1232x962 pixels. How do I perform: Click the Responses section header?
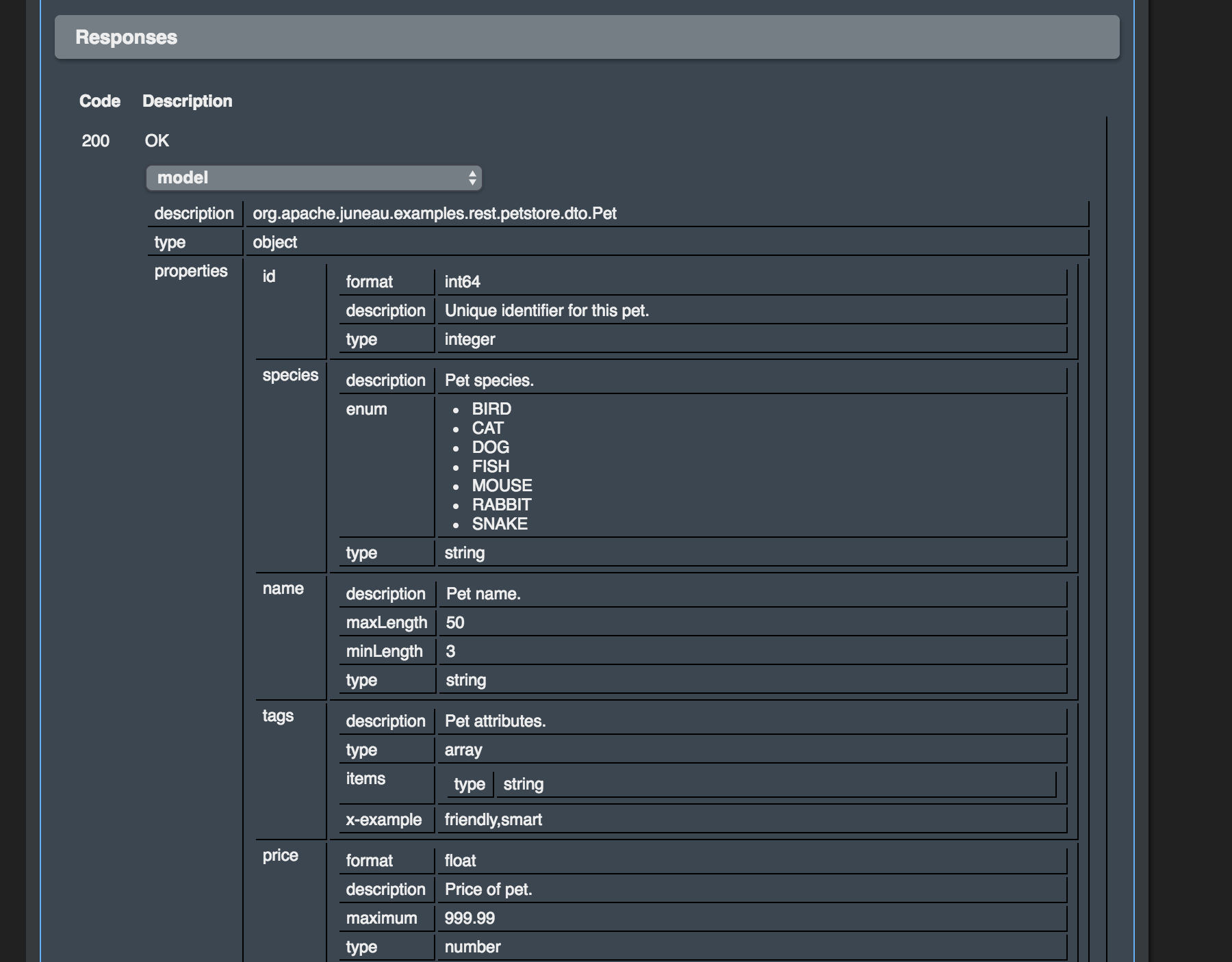point(126,38)
